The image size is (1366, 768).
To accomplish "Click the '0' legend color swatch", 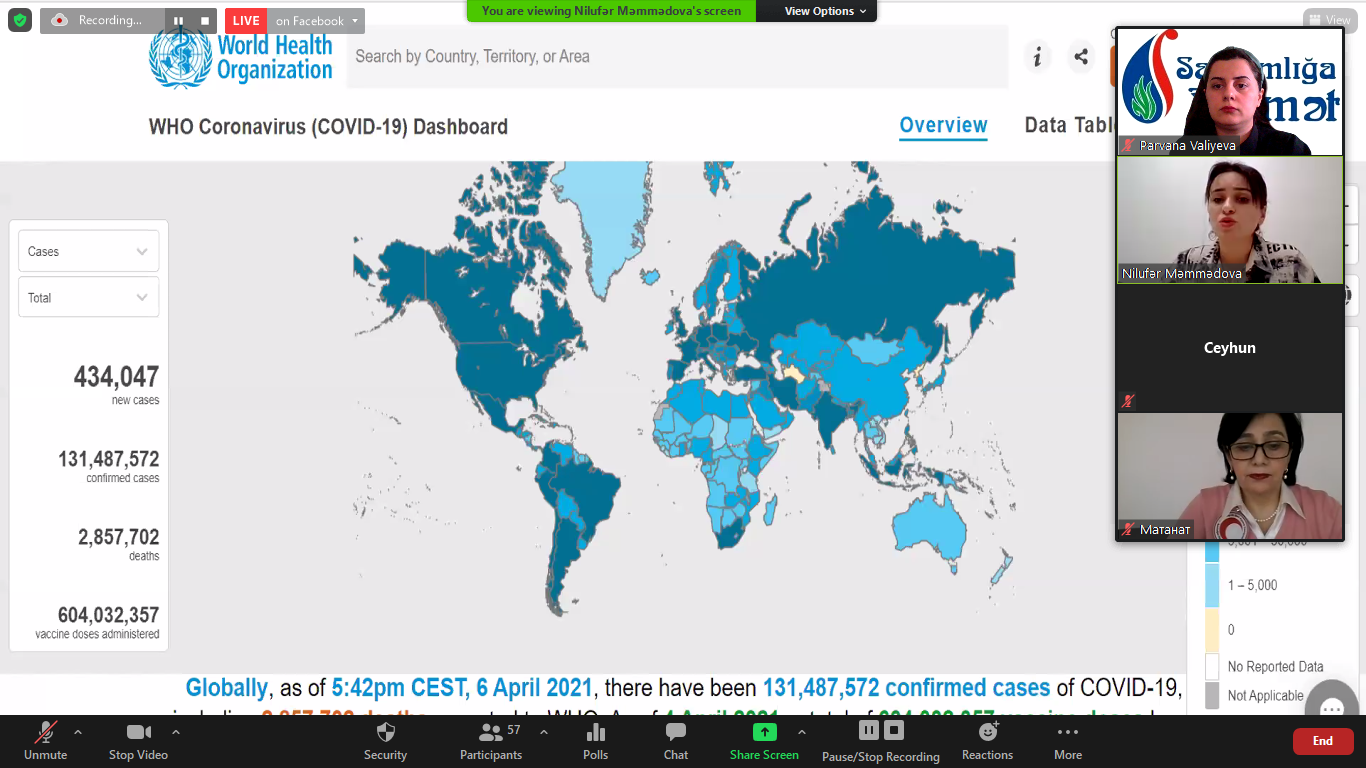I will pyautogui.click(x=1212, y=630).
